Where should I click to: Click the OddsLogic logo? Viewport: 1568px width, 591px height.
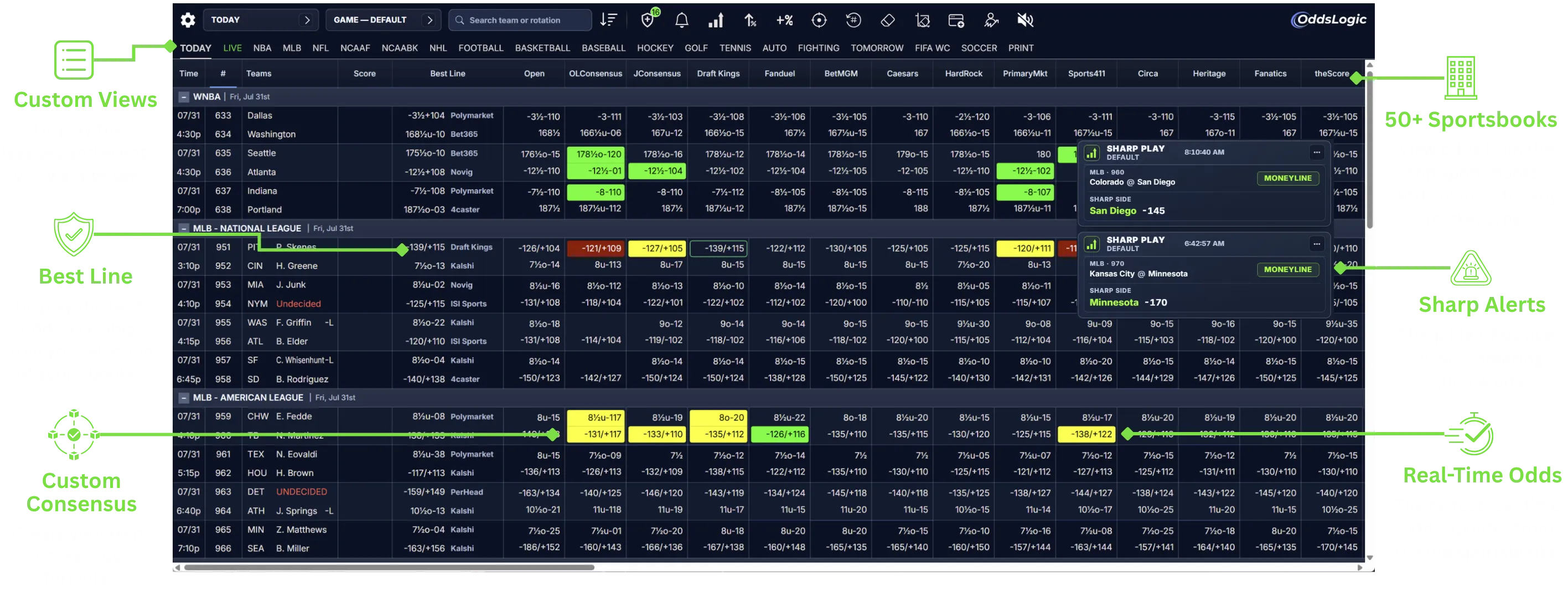1328,19
